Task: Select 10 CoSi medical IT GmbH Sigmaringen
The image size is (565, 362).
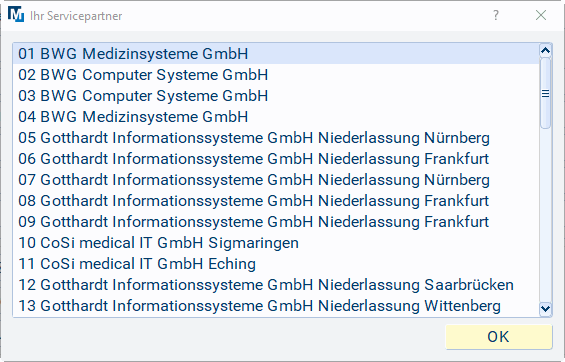Action: click(276, 242)
